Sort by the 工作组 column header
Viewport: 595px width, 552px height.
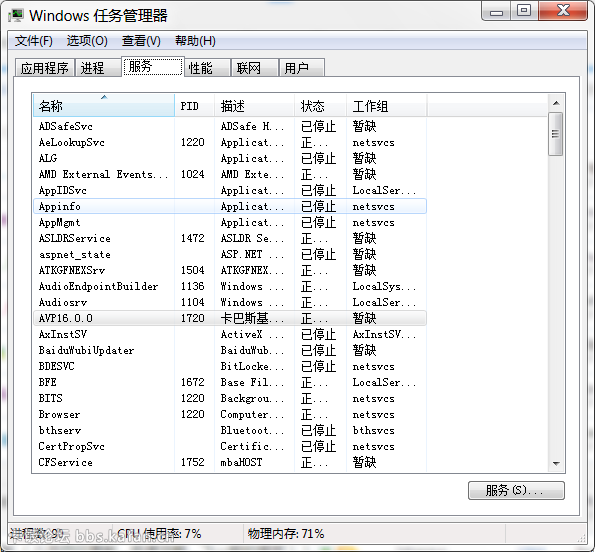pos(387,105)
